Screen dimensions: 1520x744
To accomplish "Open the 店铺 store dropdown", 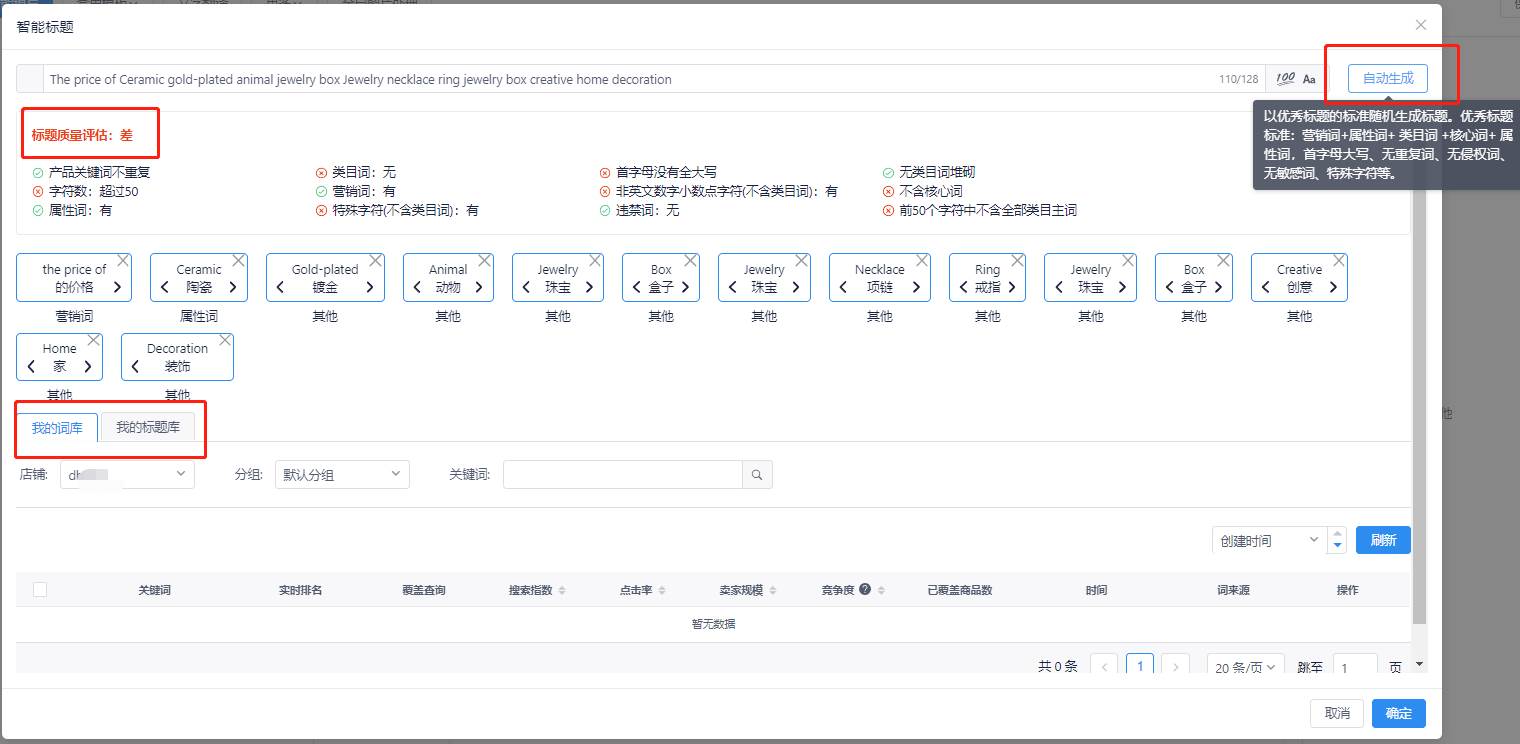I will [127, 474].
